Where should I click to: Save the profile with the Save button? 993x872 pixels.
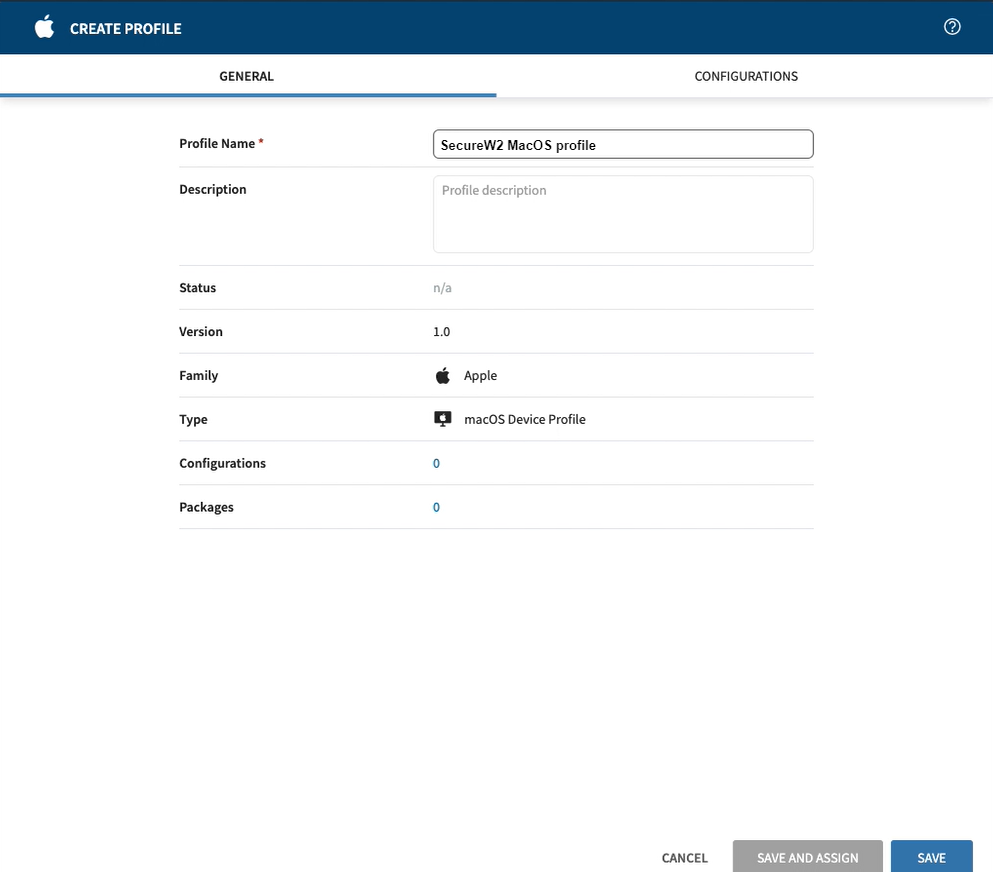[x=931, y=857]
